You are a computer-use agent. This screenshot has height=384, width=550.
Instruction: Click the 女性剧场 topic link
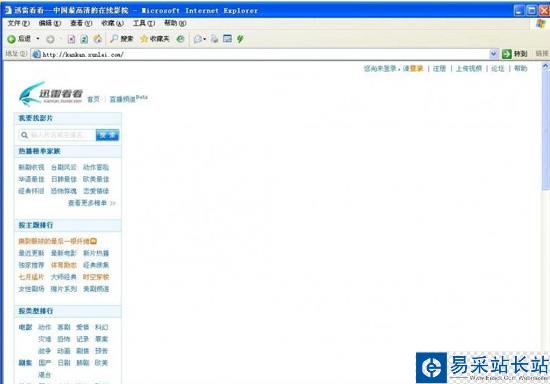(x=31, y=289)
